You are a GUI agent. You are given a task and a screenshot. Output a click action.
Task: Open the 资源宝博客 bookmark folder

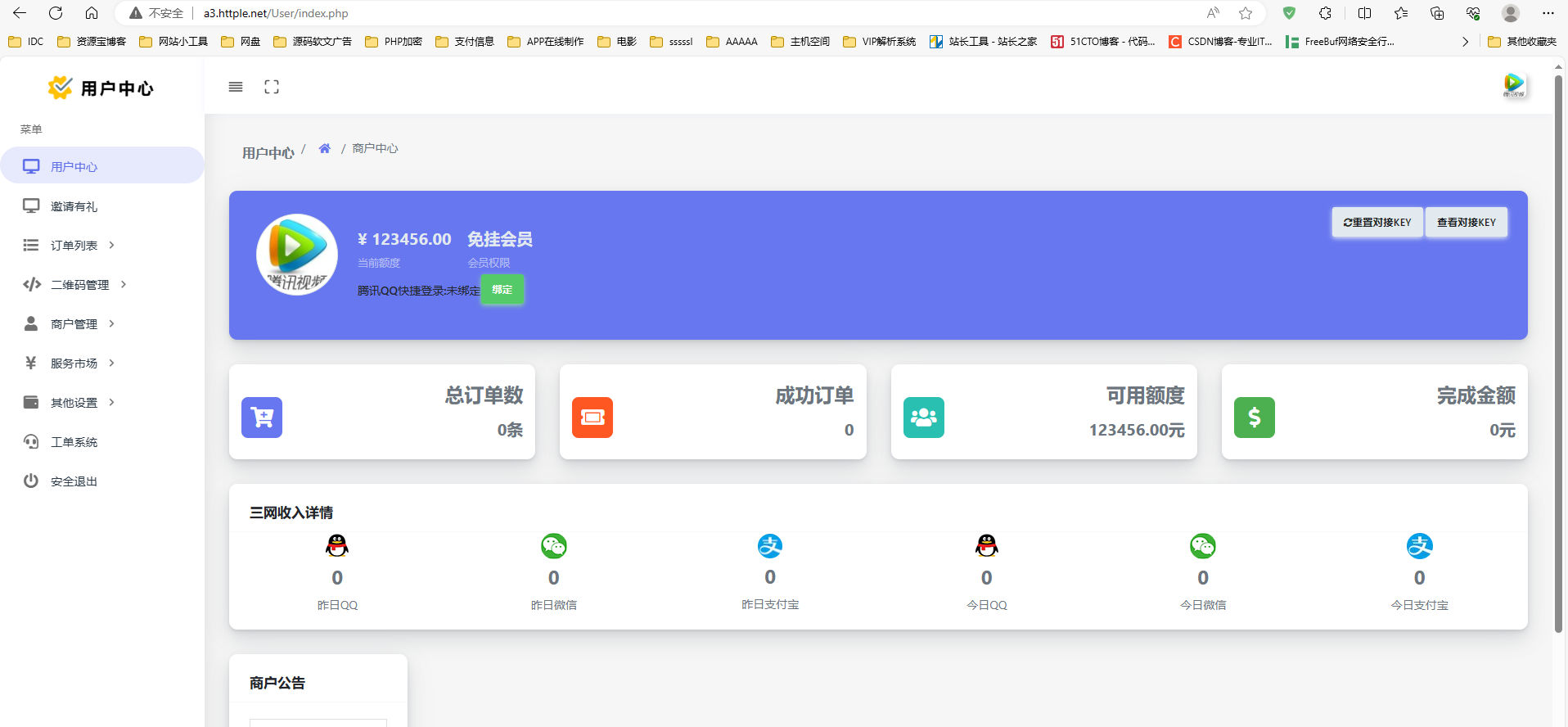[x=92, y=42]
